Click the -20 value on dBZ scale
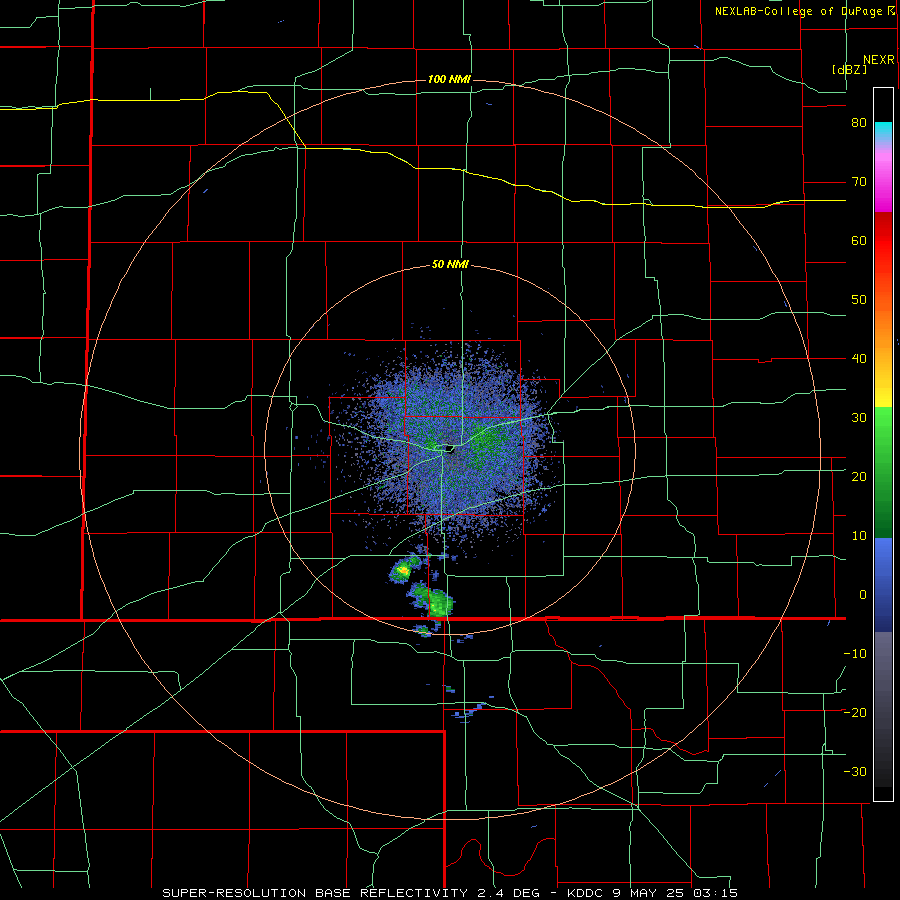The height and width of the screenshot is (900, 900). (855, 713)
